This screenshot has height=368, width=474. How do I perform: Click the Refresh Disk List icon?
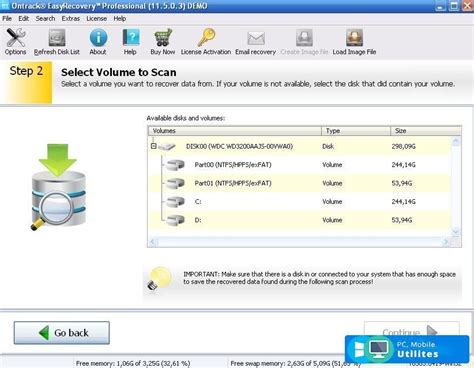click(x=57, y=38)
